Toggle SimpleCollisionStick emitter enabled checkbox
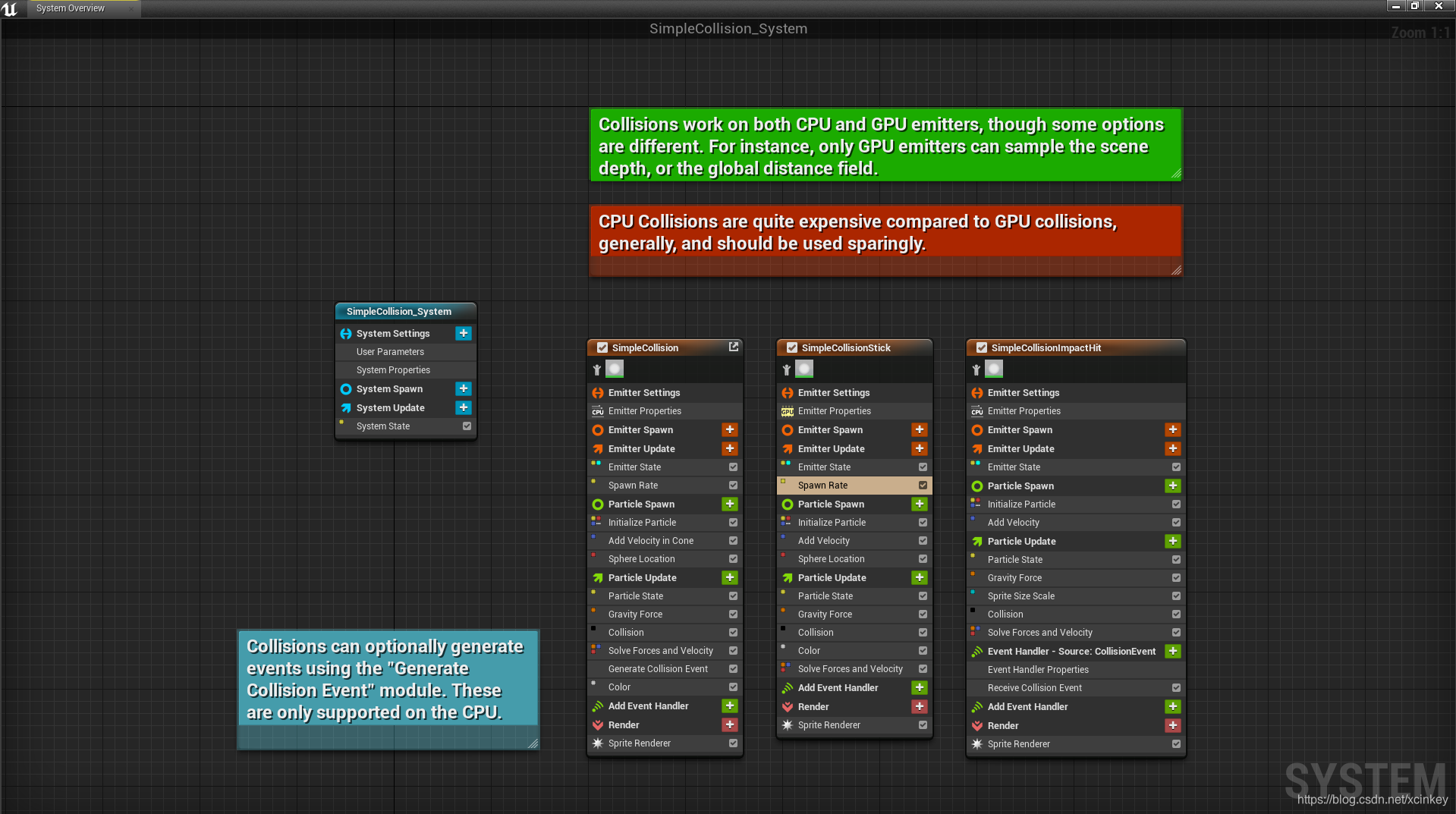Viewport: 1456px width, 814px height. coord(792,347)
